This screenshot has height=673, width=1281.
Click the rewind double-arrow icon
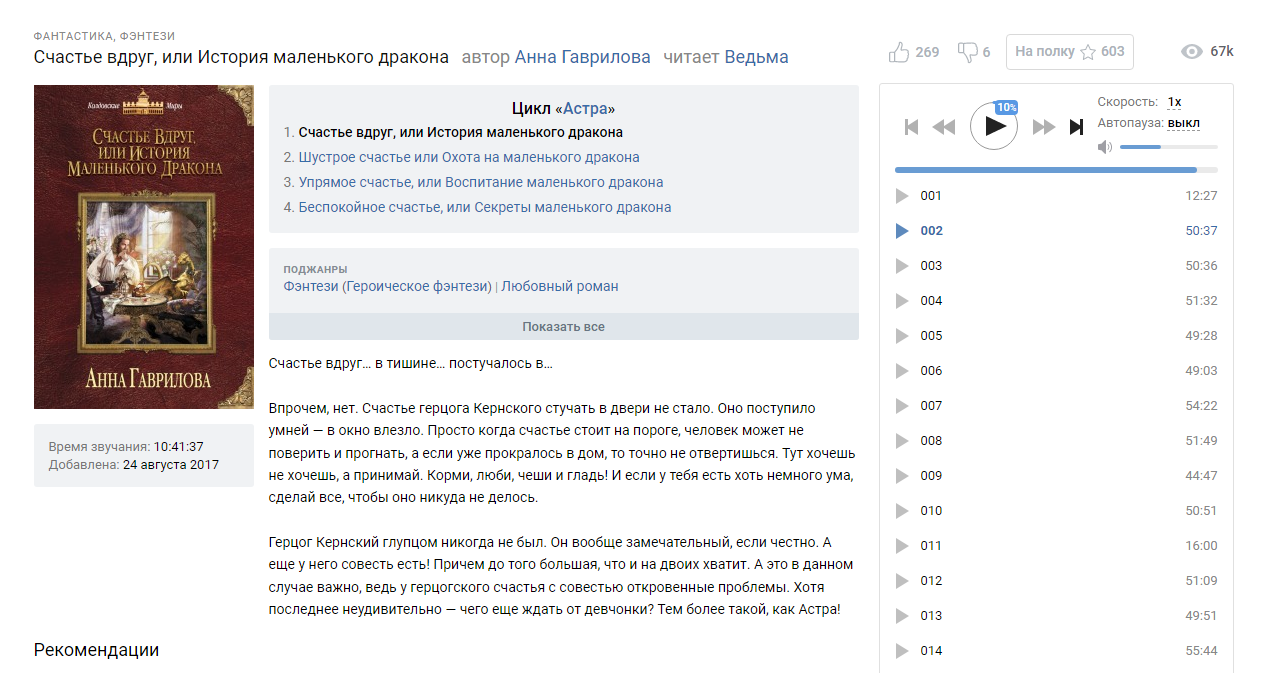pos(944,127)
